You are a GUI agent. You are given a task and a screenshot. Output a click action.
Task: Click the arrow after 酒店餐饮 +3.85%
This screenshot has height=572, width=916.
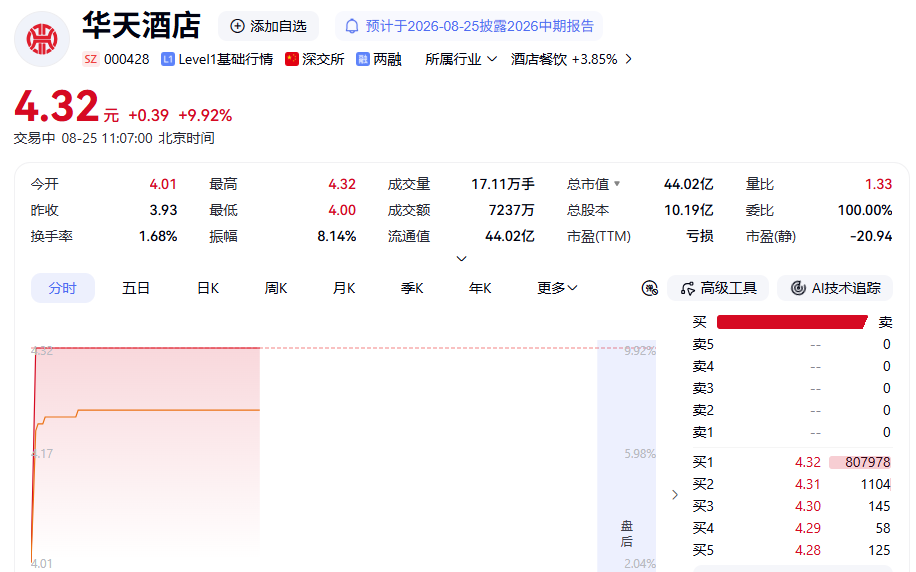click(629, 59)
